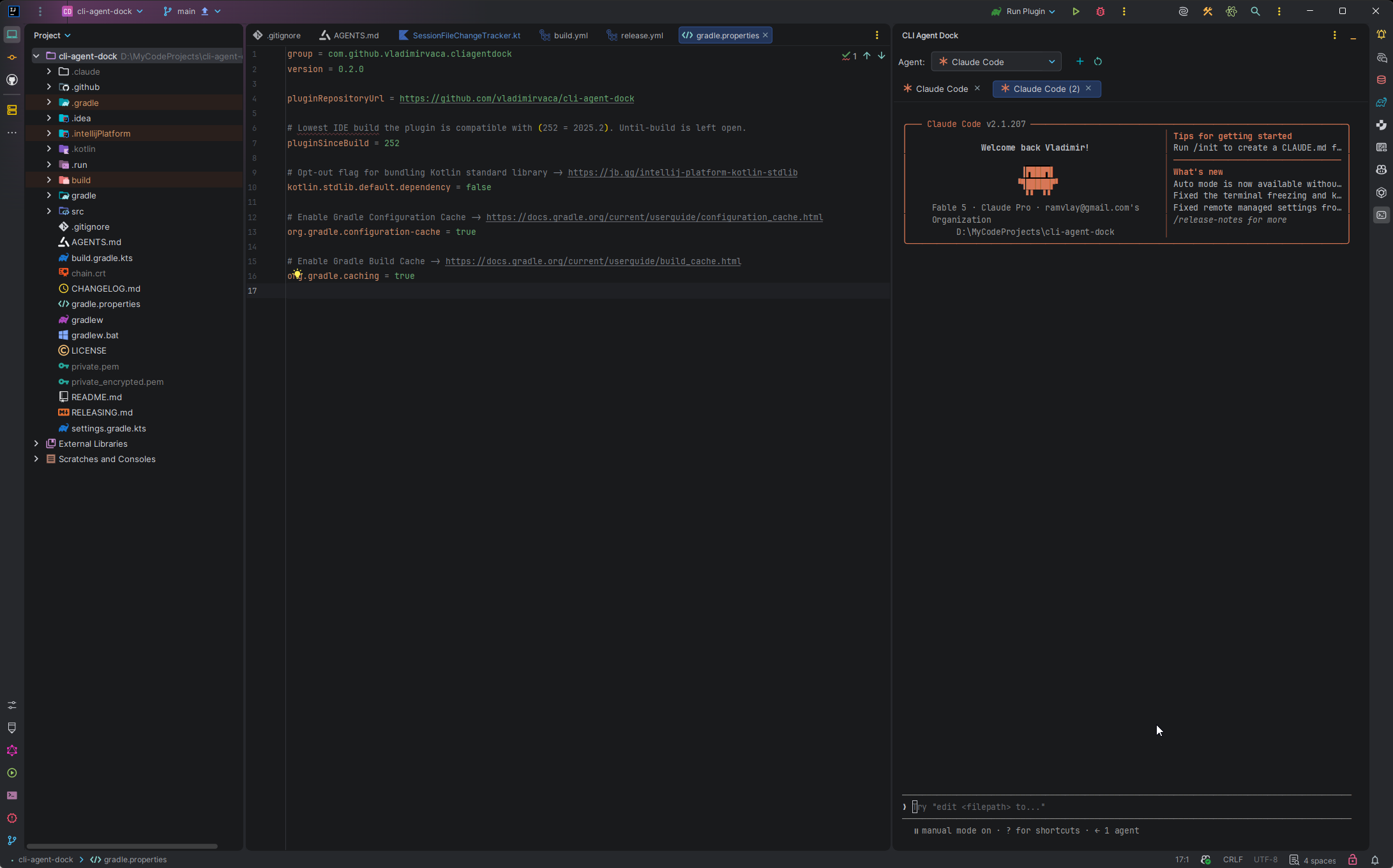Screen dimensions: 1393x868
Task: Open the Run Plugin configuration dropdown
Action: [x=1023, y=11]
